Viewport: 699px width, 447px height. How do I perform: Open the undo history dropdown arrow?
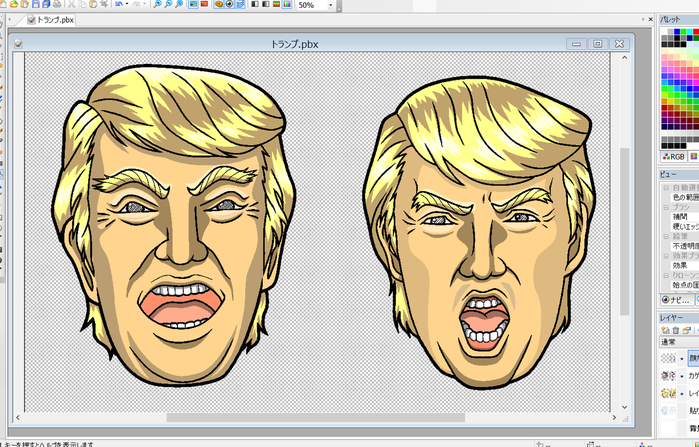coord(127,4)
